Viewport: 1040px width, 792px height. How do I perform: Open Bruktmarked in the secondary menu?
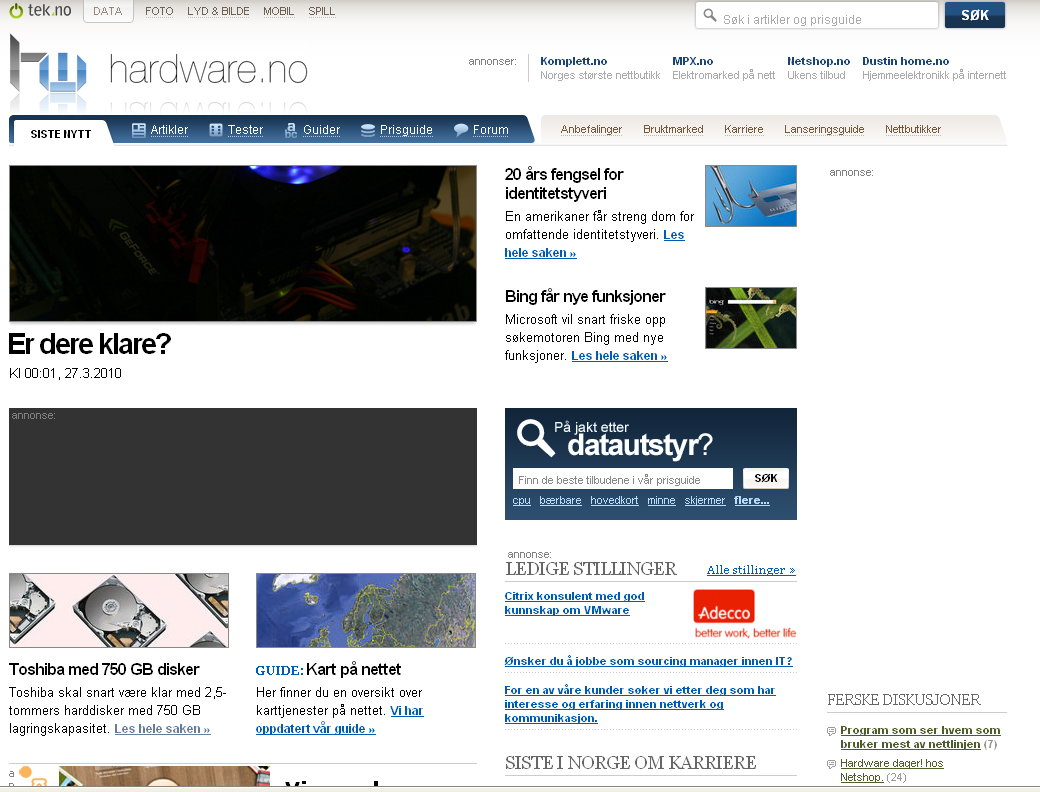(673, 129)
